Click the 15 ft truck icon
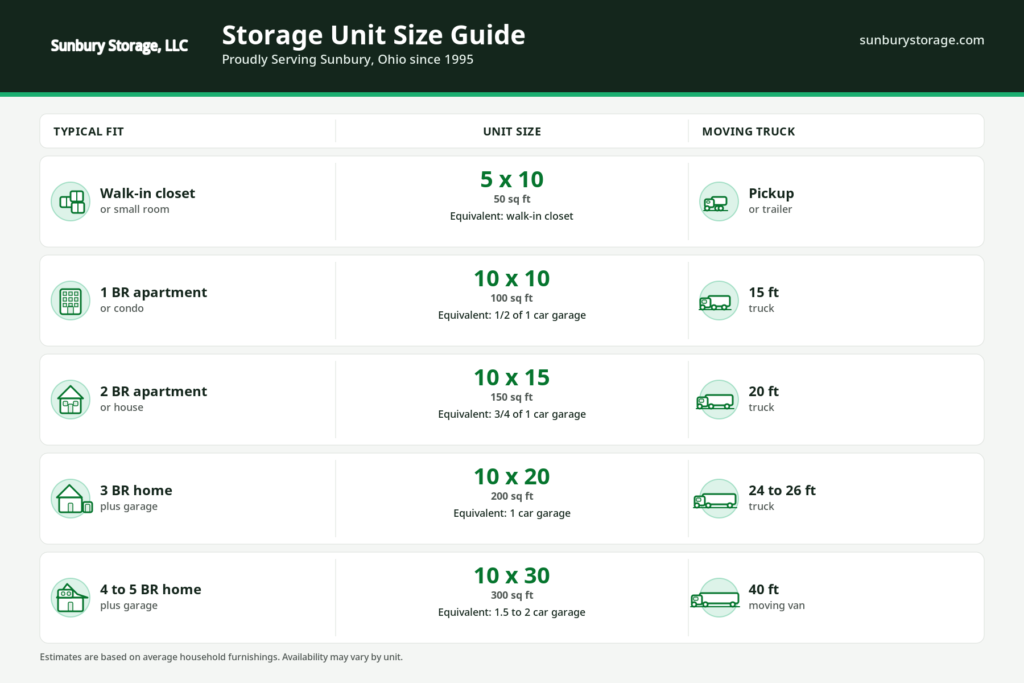Screen dimensions: 1024x683 [718, 299]
